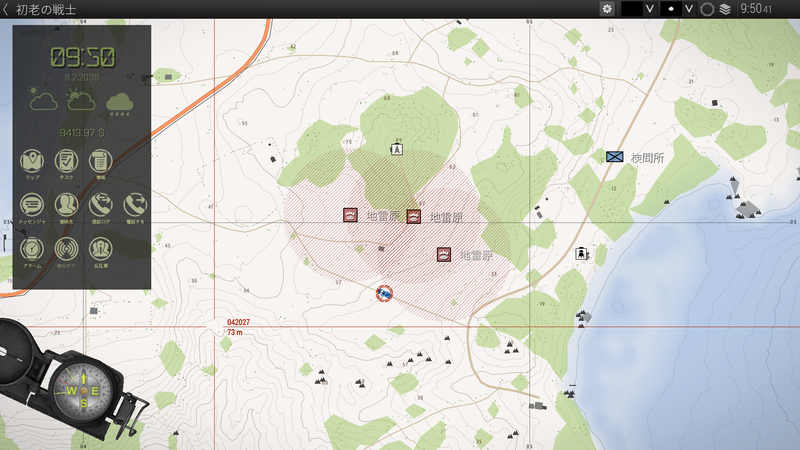
Task: Click the 検問所 label text
Action: (647, 158)
